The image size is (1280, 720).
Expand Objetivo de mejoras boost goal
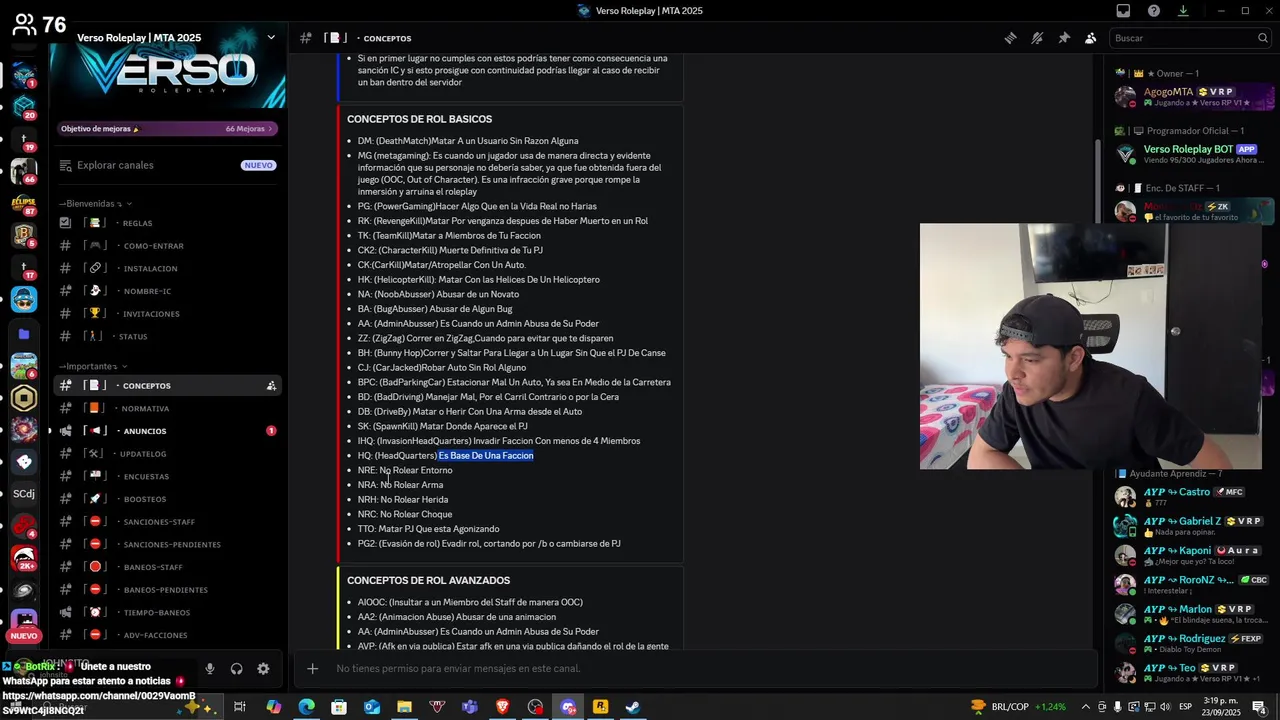167,128
